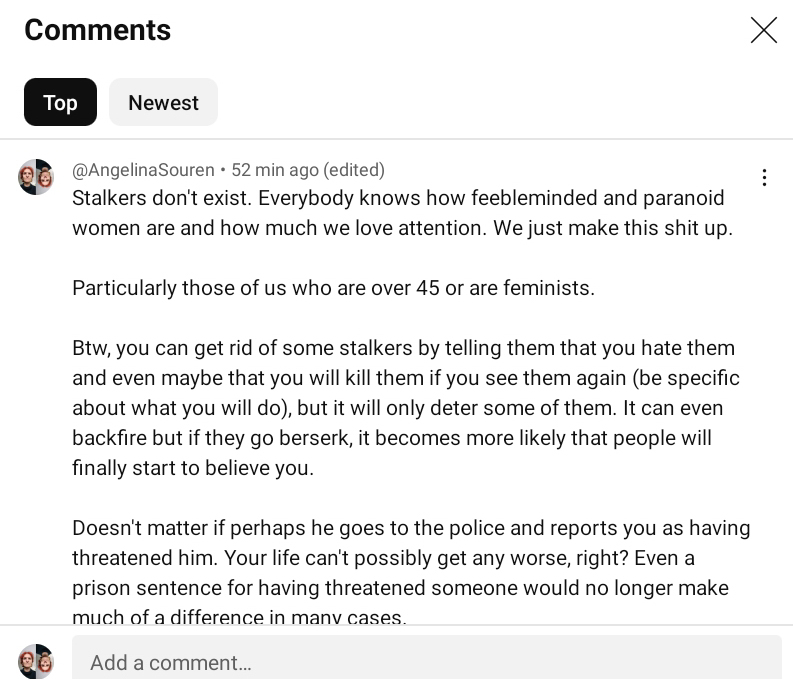Switch to the Top comments tab
The width and height of the screenshot is (793, 679).
click(x=60, y=102)
